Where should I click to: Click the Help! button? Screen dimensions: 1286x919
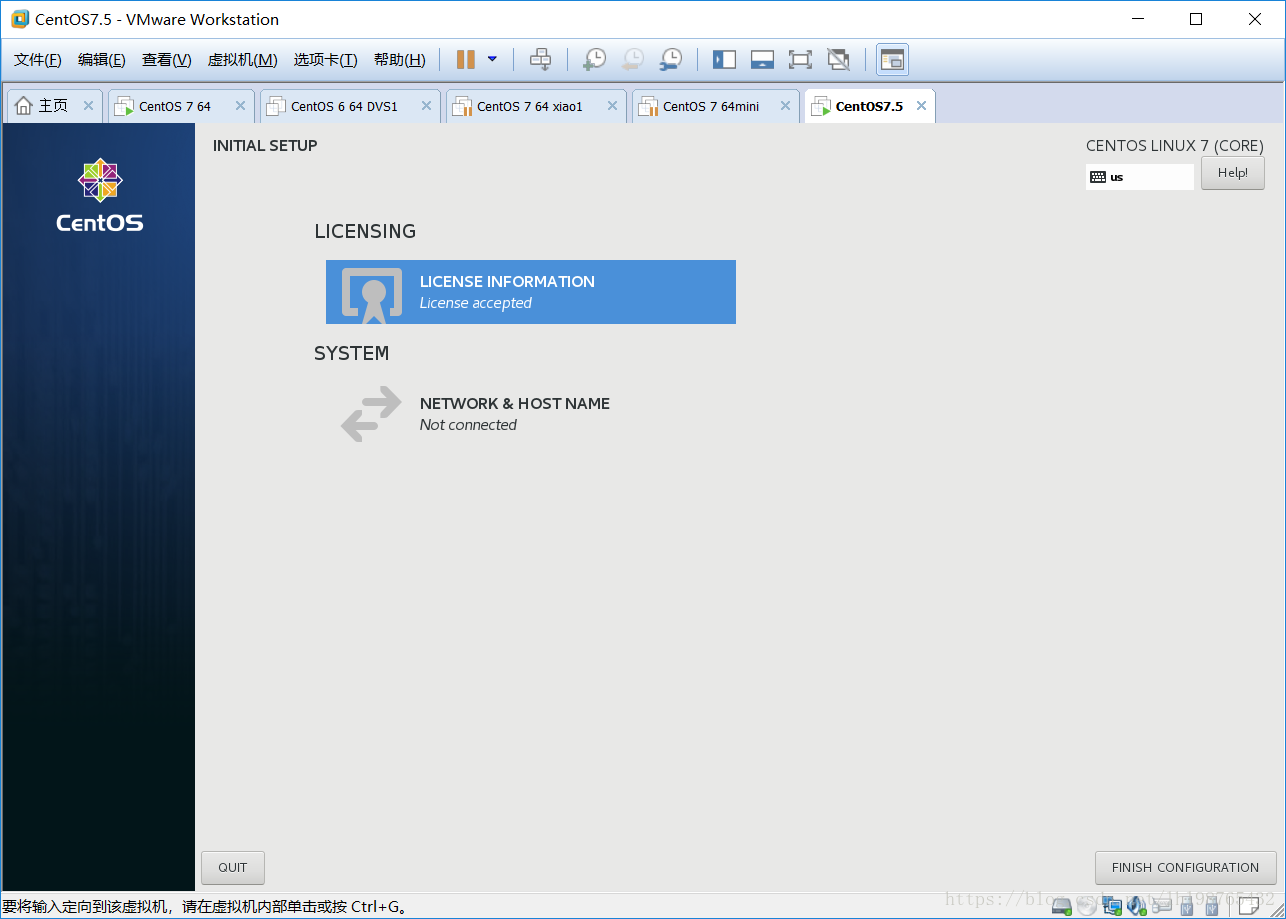pyautogui.click(x=1233, y=173)
